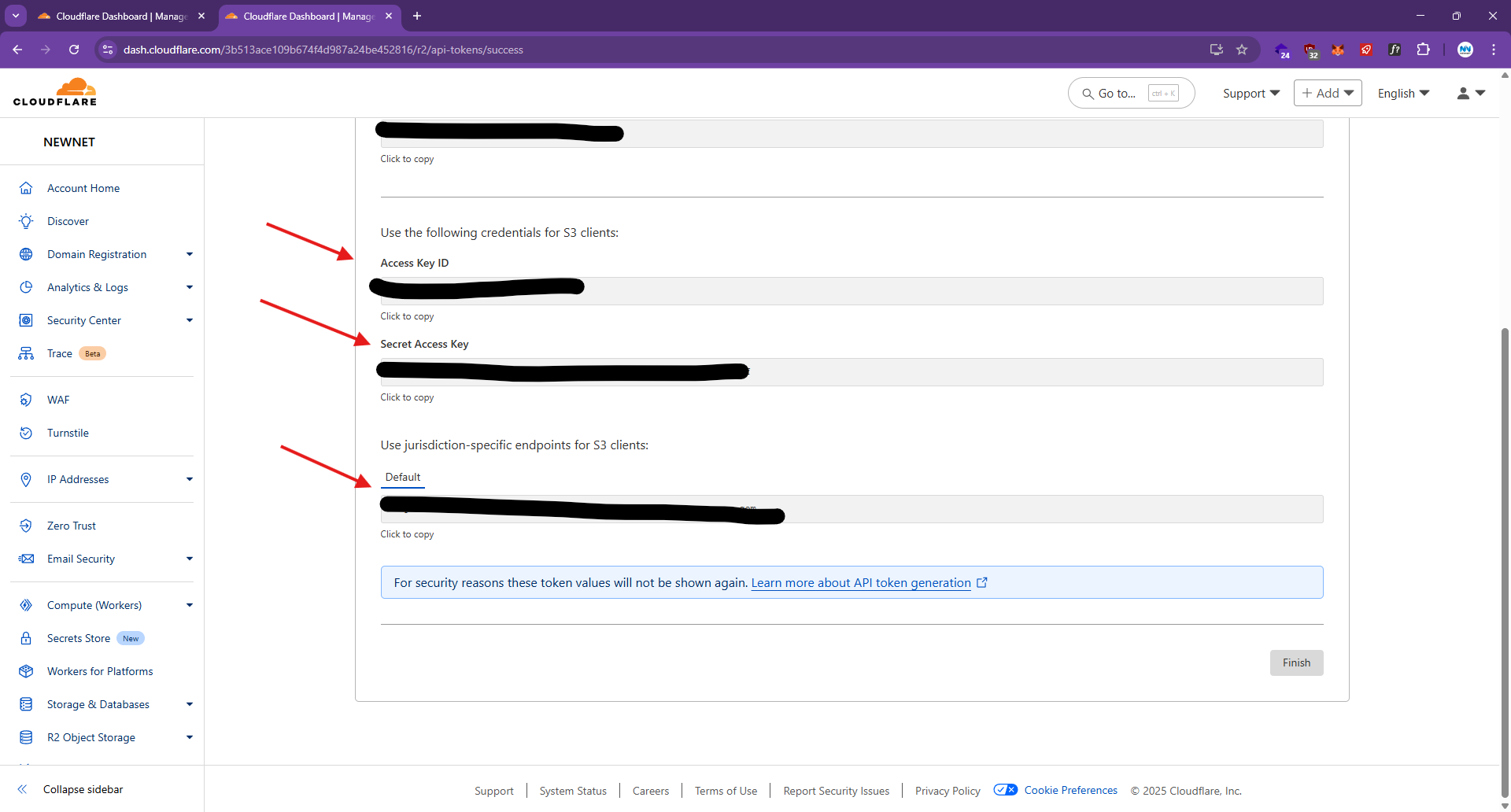Expand the Domain Registration submenu
The width and height of the screenshot is (1511, 812).
pos(190,254)
